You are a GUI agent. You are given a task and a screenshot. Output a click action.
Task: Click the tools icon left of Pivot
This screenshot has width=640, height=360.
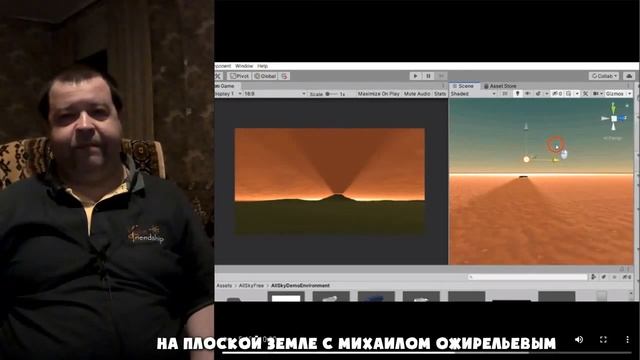point(219,76)
